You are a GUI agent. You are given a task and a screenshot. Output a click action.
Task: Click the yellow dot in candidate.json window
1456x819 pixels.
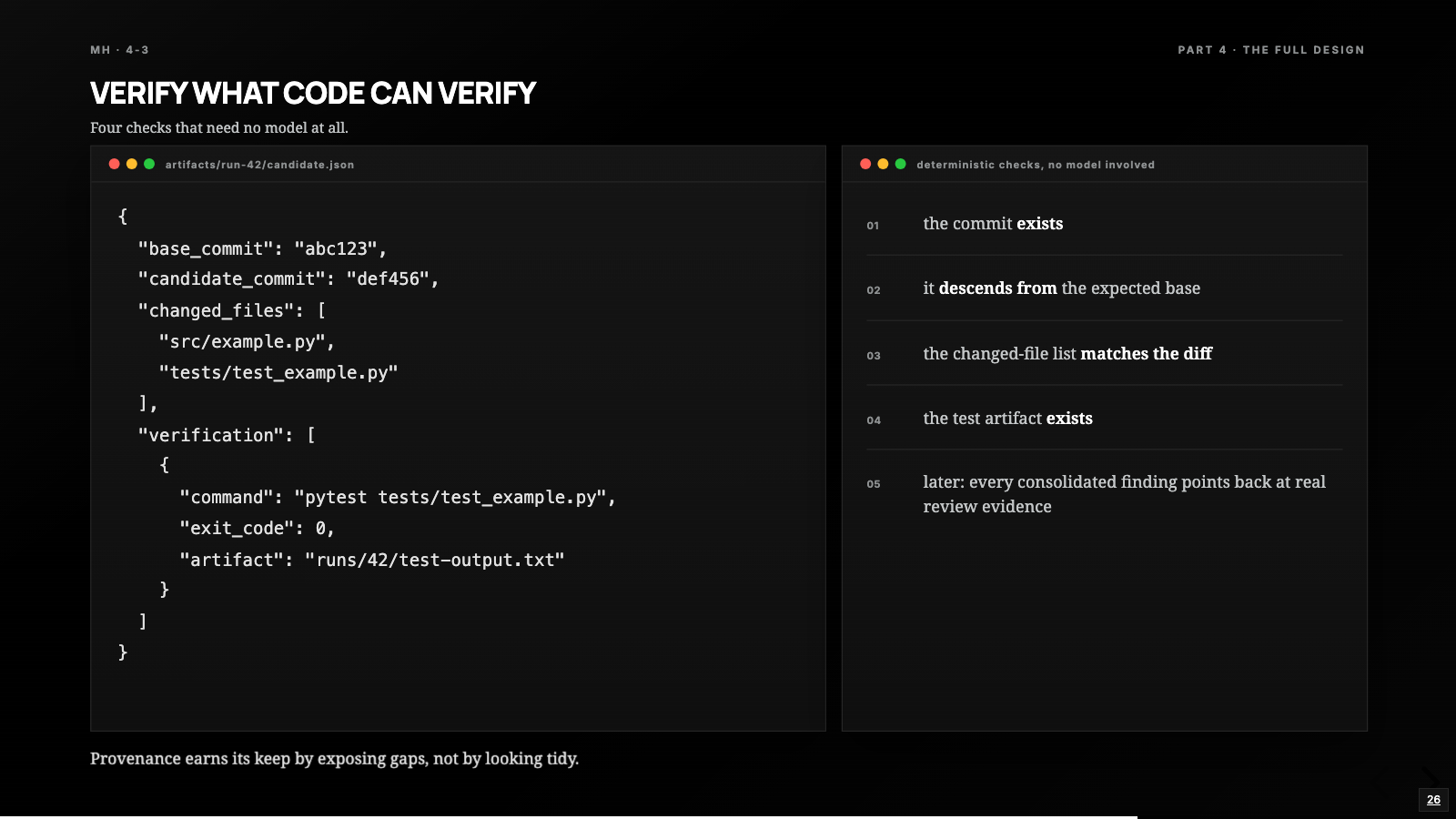(x=132, y=164)
